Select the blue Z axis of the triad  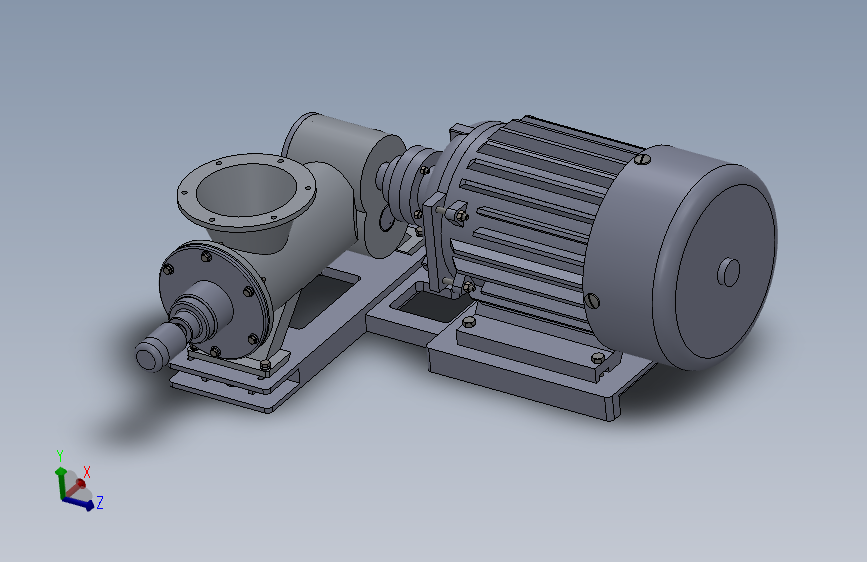pos(78,503)
